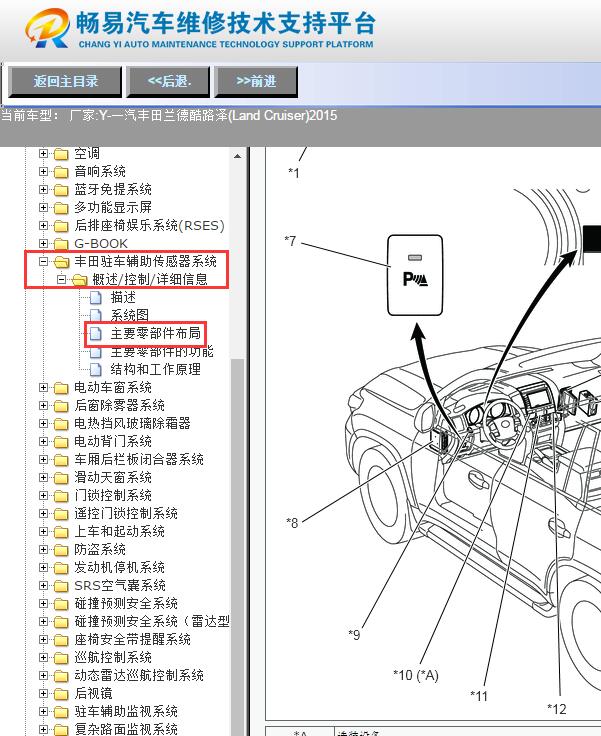Click the 空调 folder icon
The width and height of the screenshot is (601, 736).
pos(61,154)
